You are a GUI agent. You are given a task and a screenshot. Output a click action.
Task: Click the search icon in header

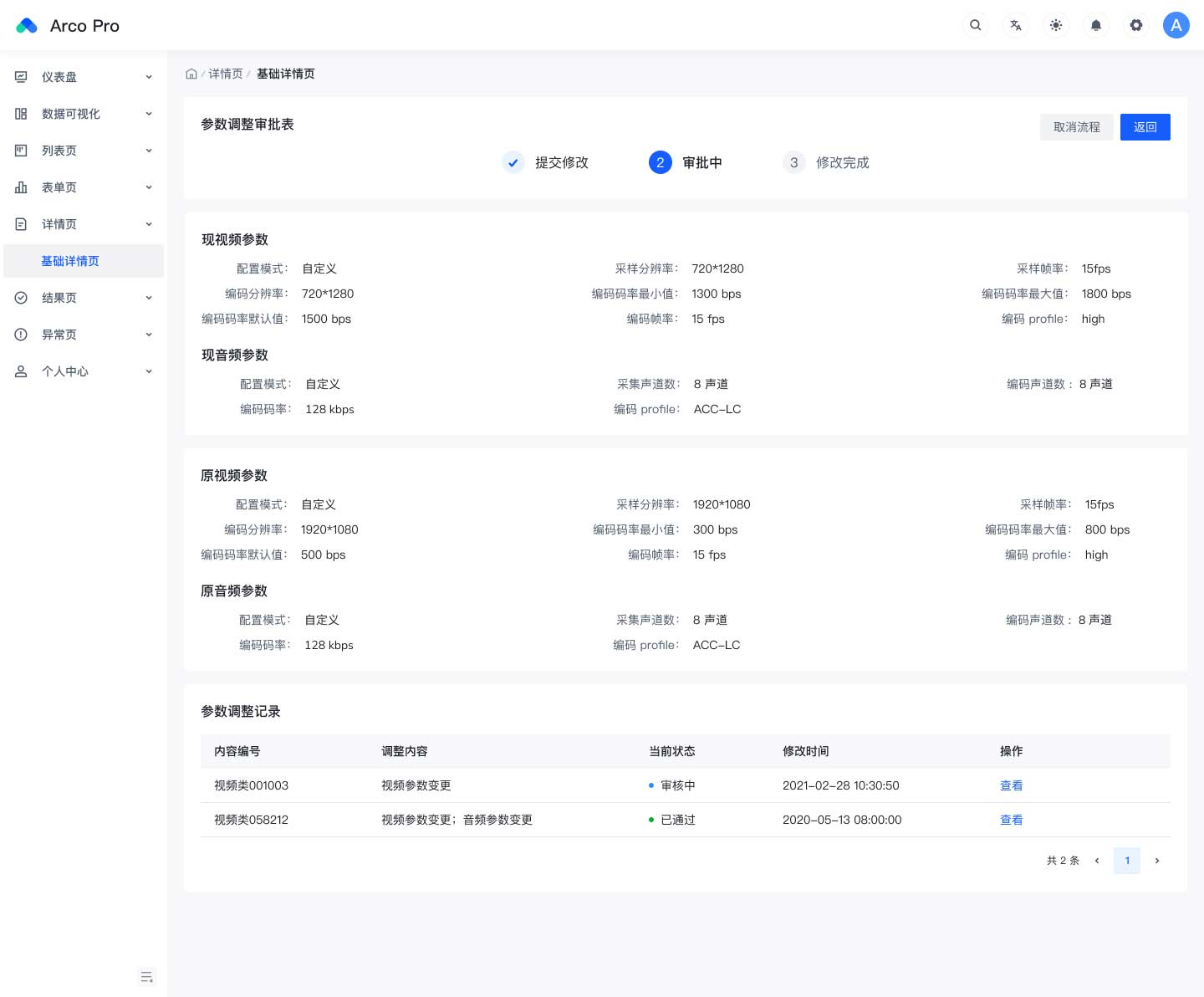click(975, 25)
